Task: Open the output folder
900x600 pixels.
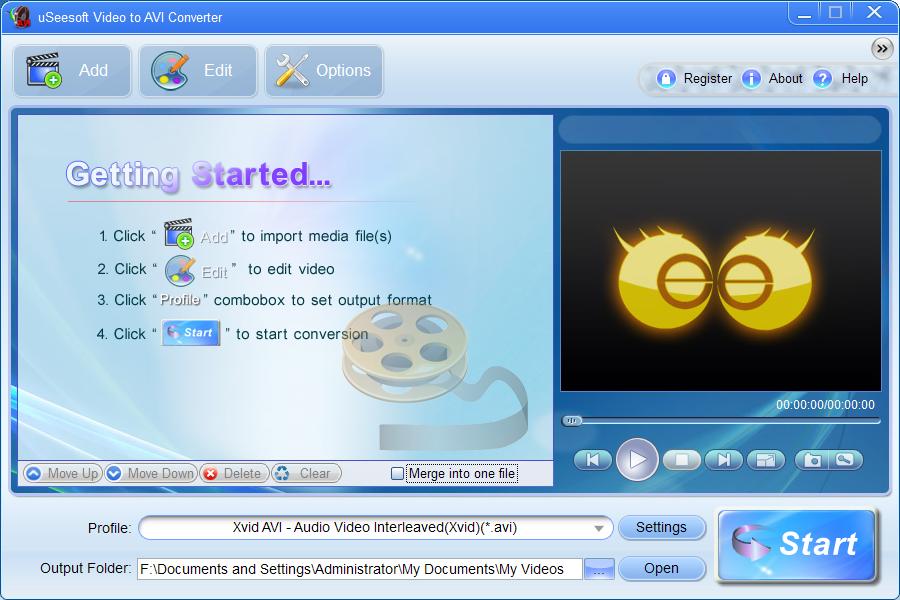Action: point(661,568)
